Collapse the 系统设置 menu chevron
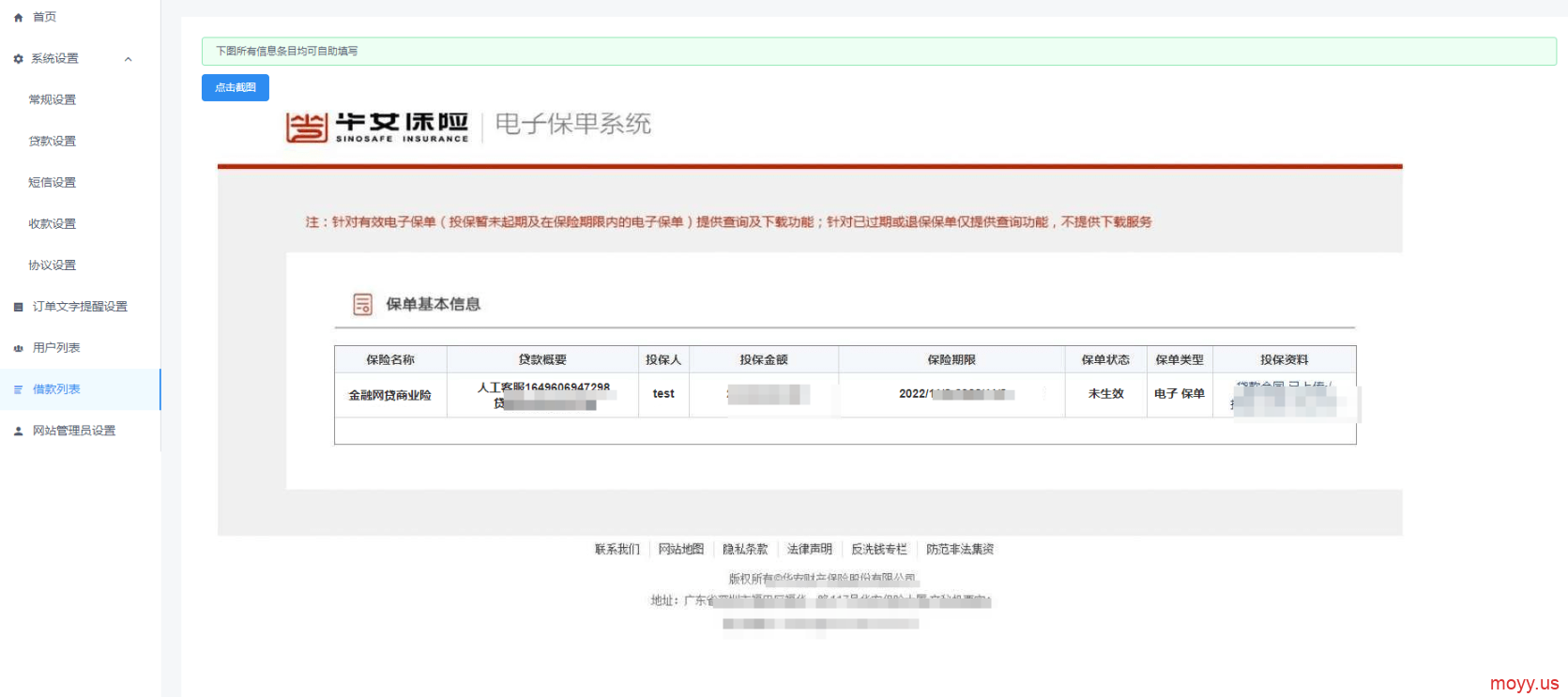The image size is (1568, 697). pyautogui.click(x=129, y=59)
